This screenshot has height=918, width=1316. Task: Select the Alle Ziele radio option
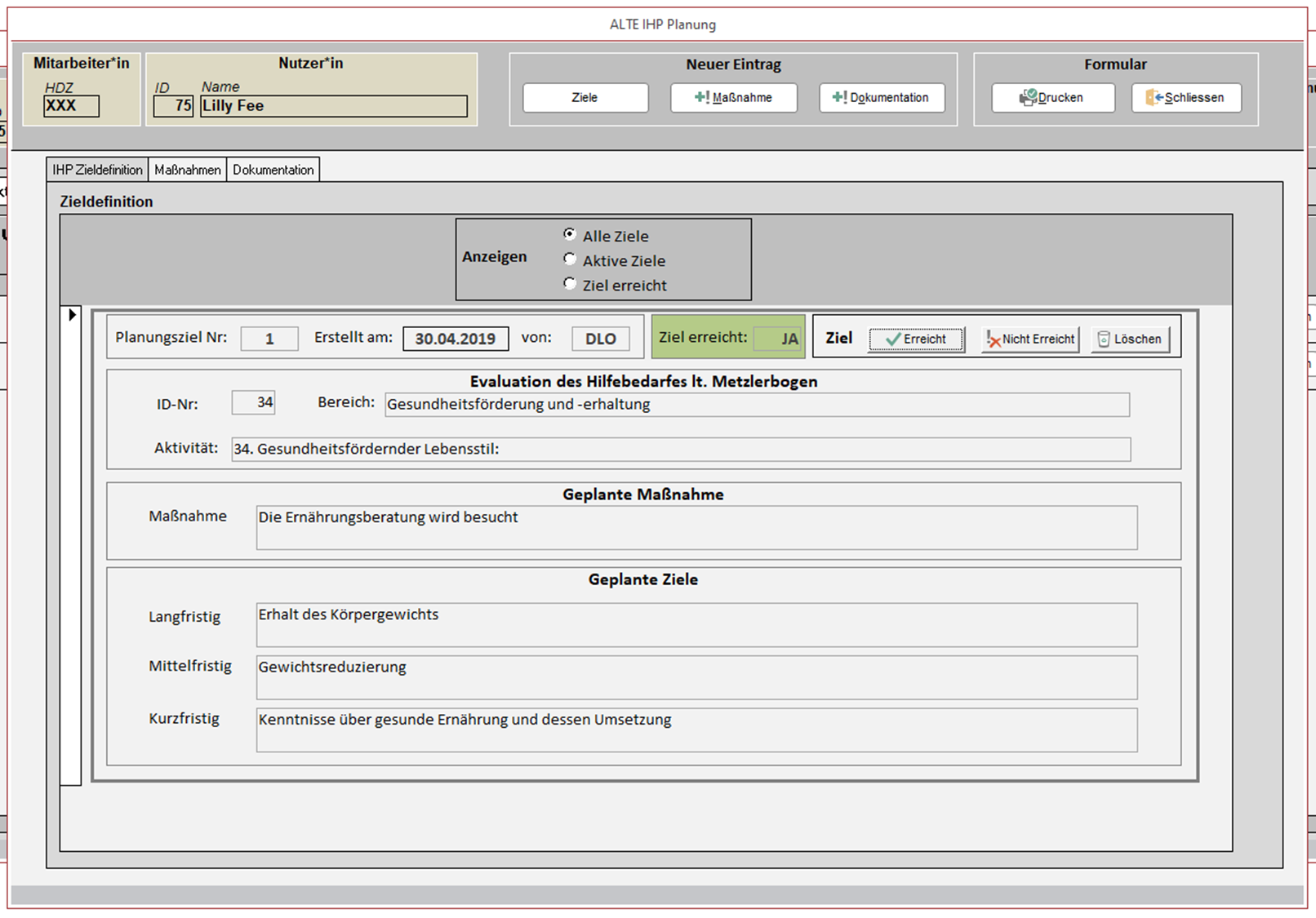[x=570, y=234]
